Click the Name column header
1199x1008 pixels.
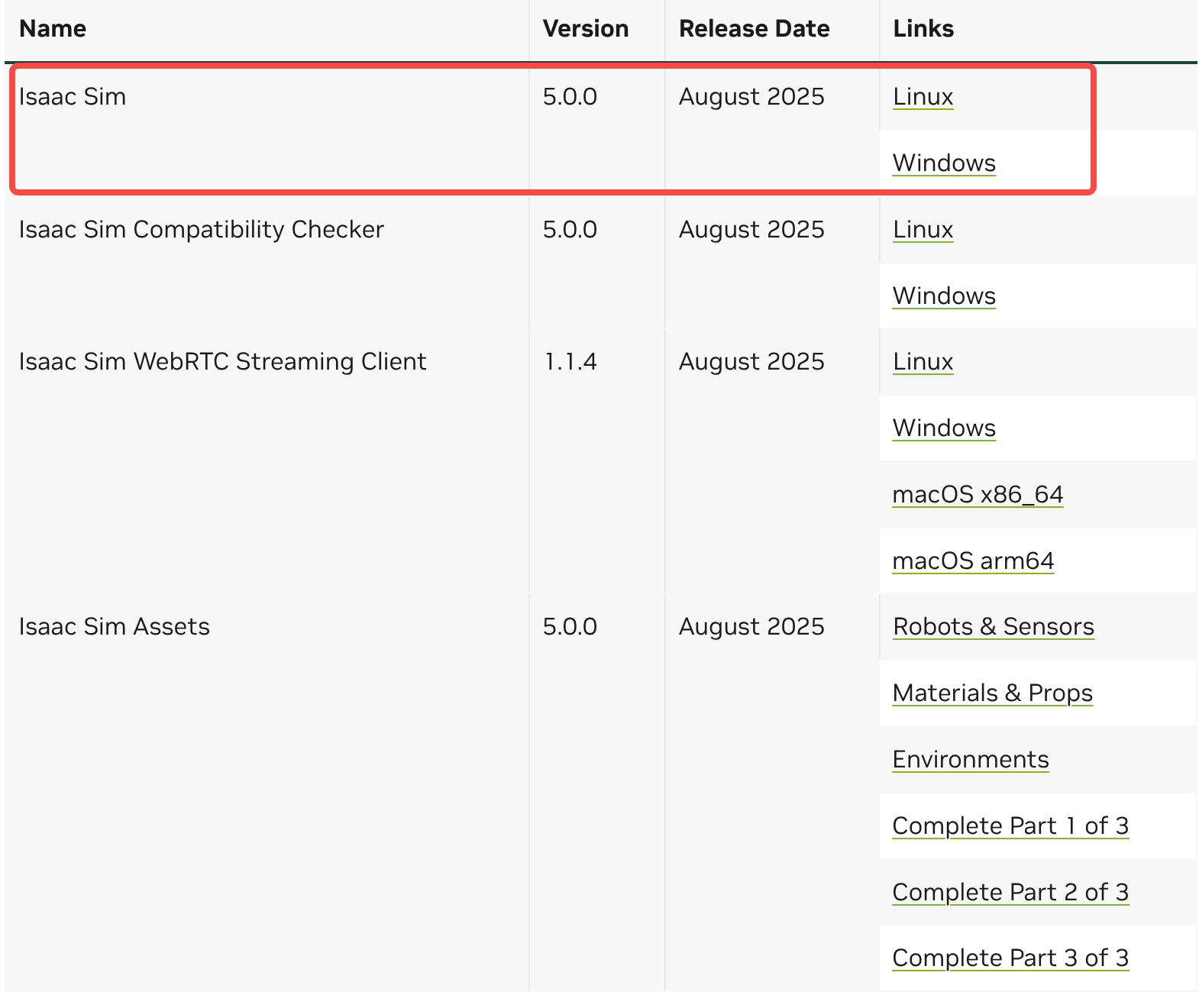(x=52, y=29)
